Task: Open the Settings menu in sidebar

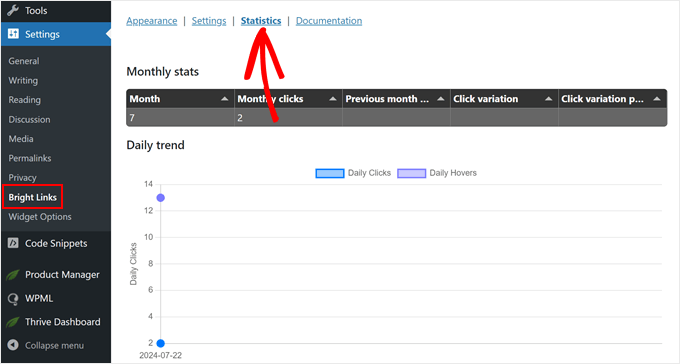Action: point(56,34)
